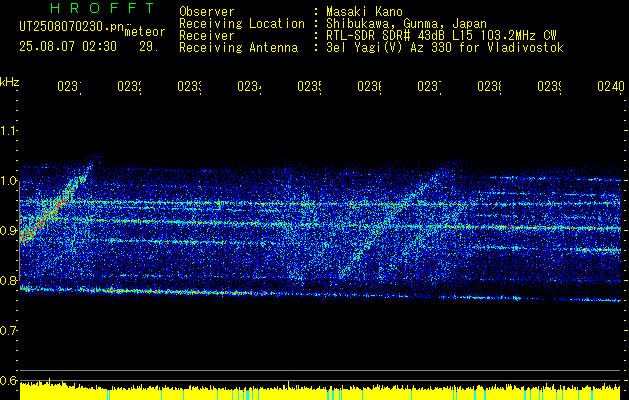Click the word meteor under the filename
Viewport: 629px width, 400px height.
click(145, 32)
